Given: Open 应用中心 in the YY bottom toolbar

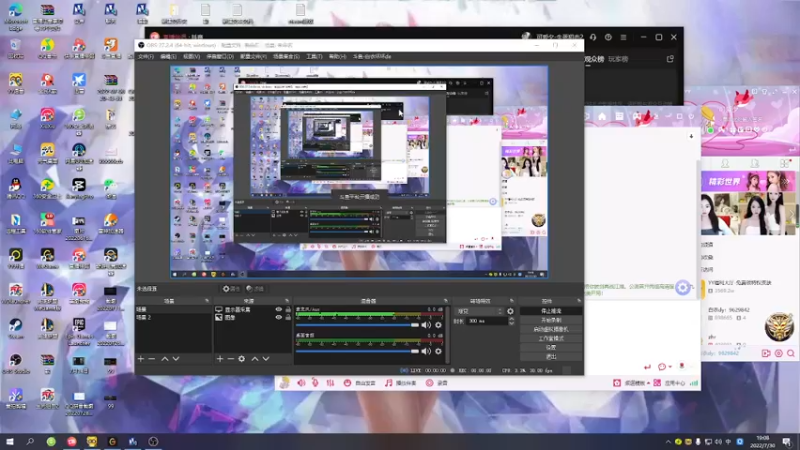Looking at the screenshot, I should [x=669, y=383].
